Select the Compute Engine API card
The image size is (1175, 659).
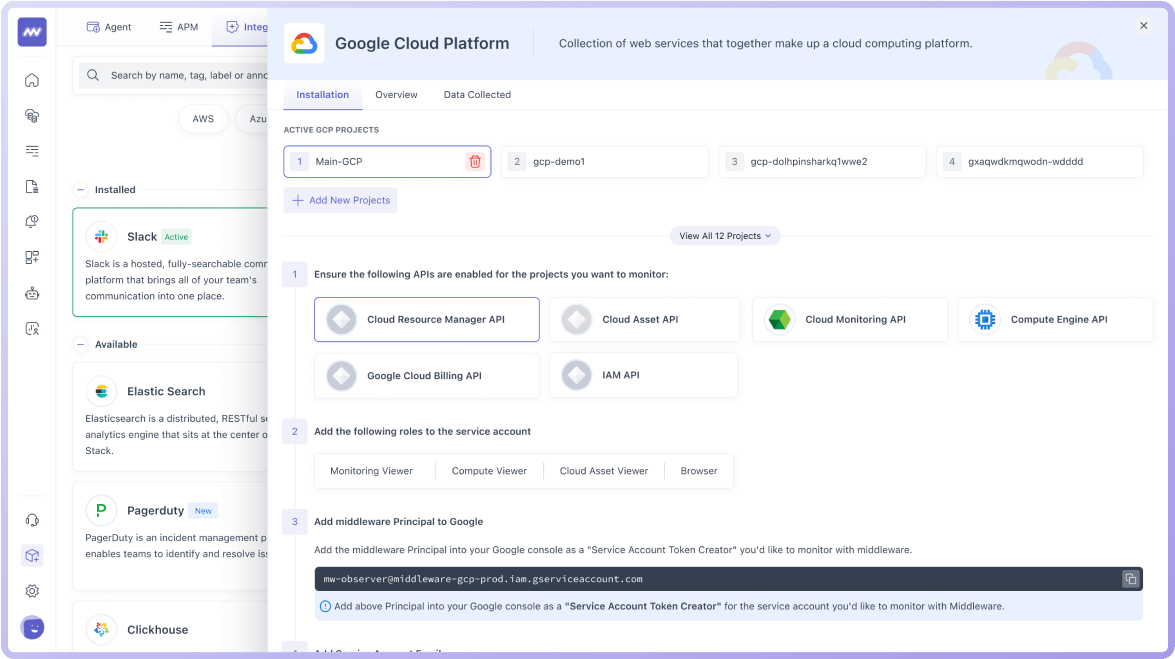1055,319
